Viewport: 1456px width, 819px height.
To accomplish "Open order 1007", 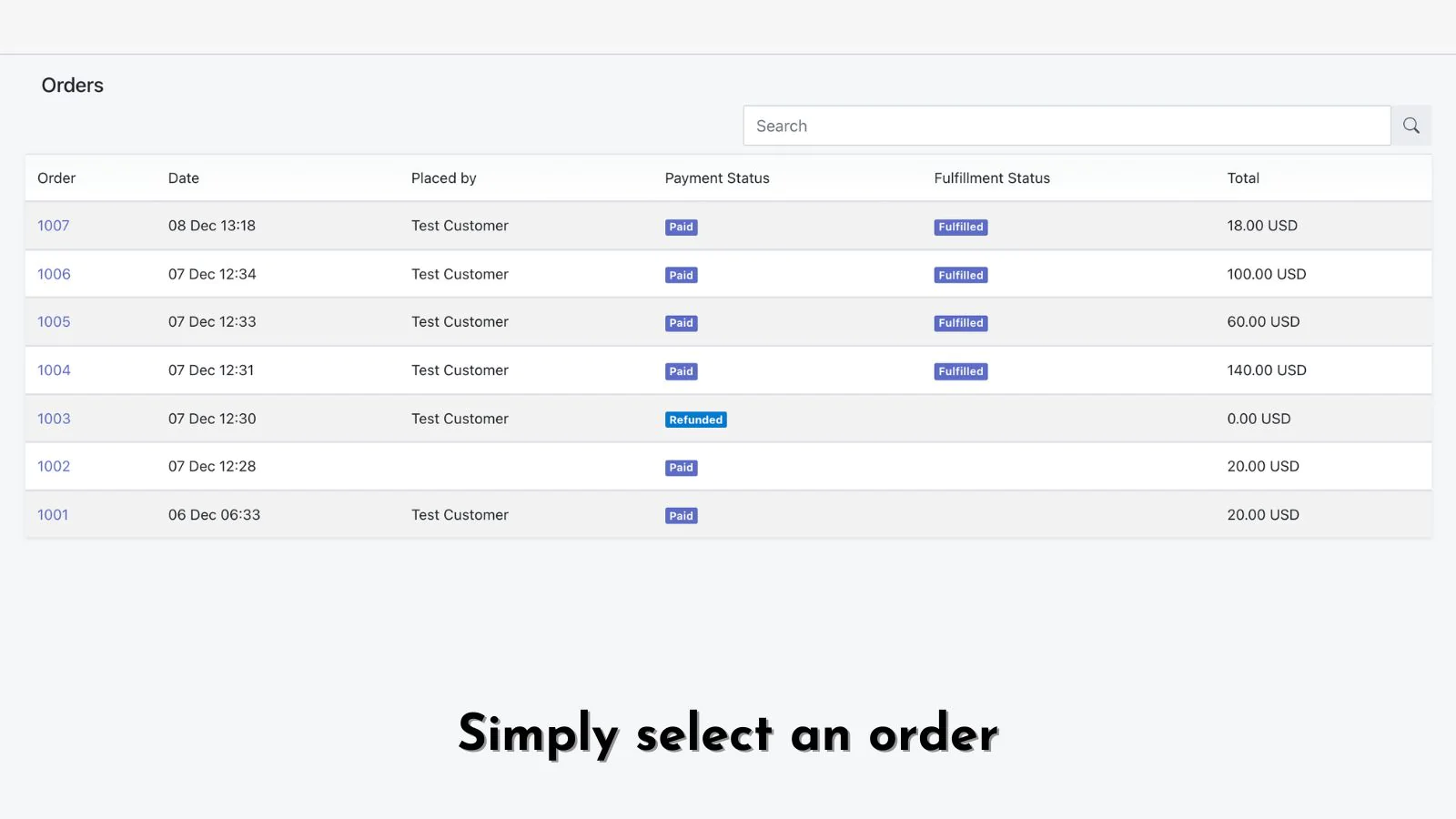I will tap(54, 226).
